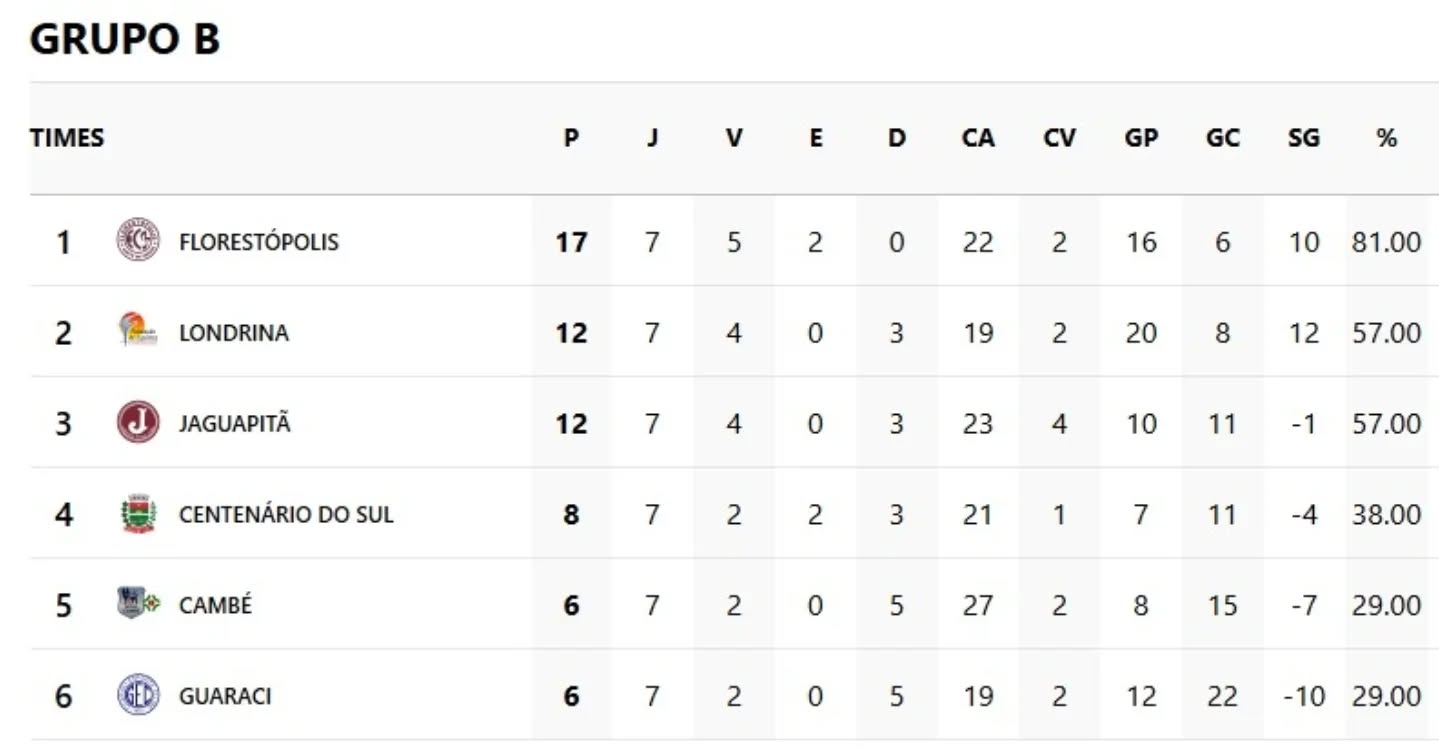Open the CAMBÉ team name link
Viewport: 1439px width, 753px height.
(215, 605)
